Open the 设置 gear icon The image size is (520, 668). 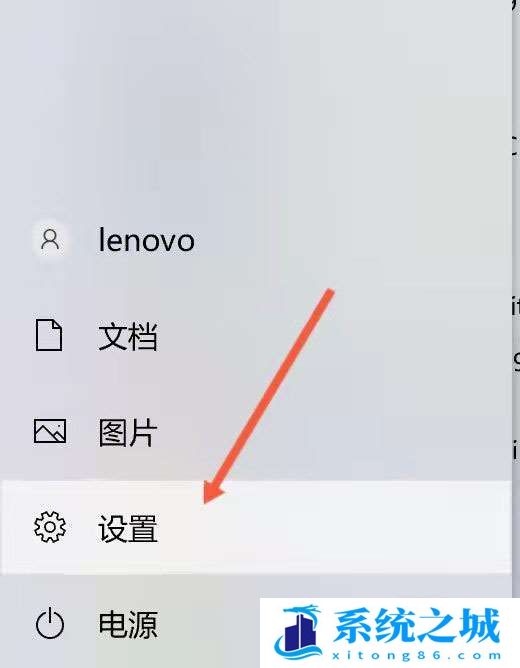click(x=50, y=527)
